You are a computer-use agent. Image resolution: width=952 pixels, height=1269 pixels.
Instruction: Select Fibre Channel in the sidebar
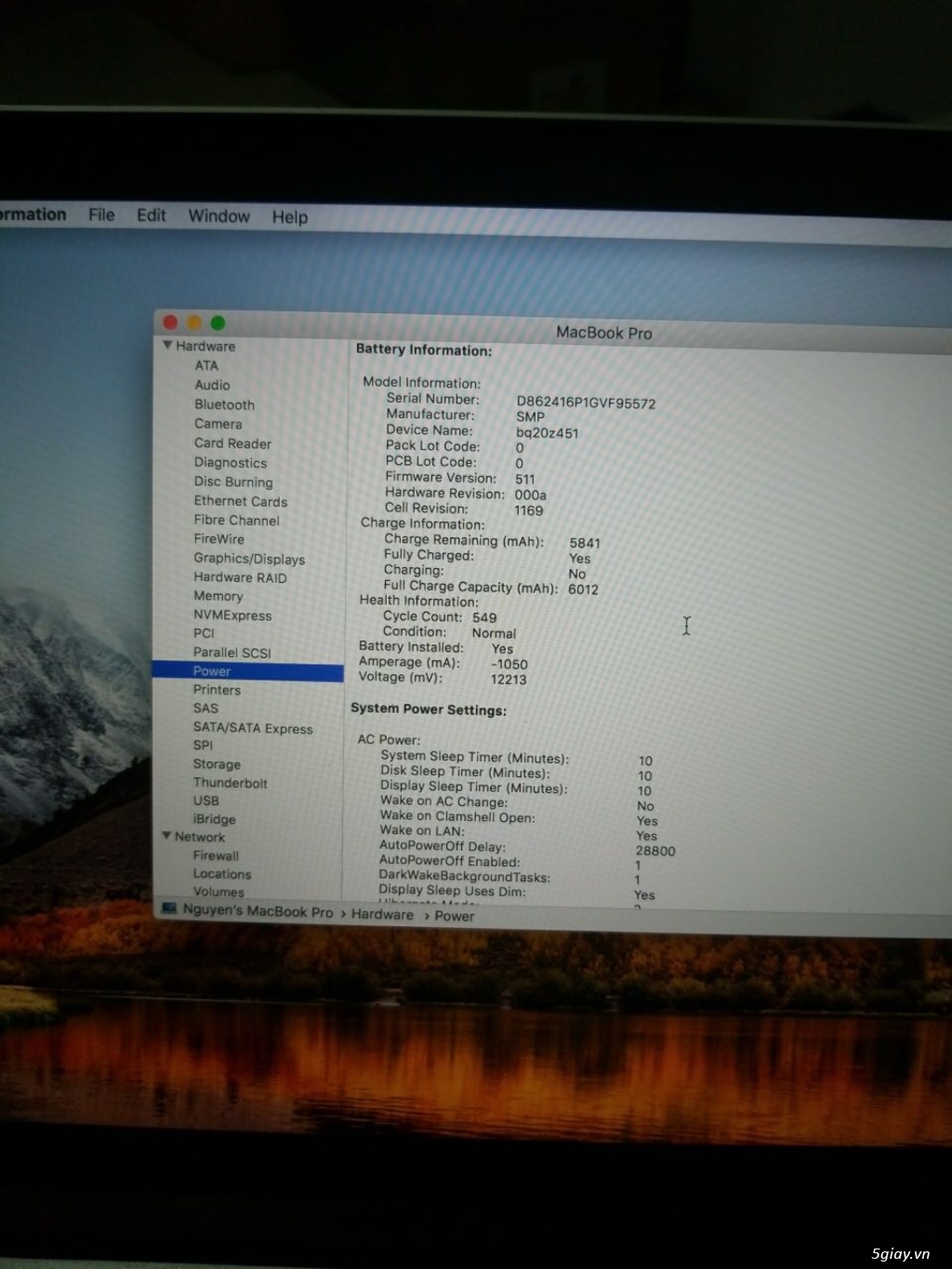(236, 521)
